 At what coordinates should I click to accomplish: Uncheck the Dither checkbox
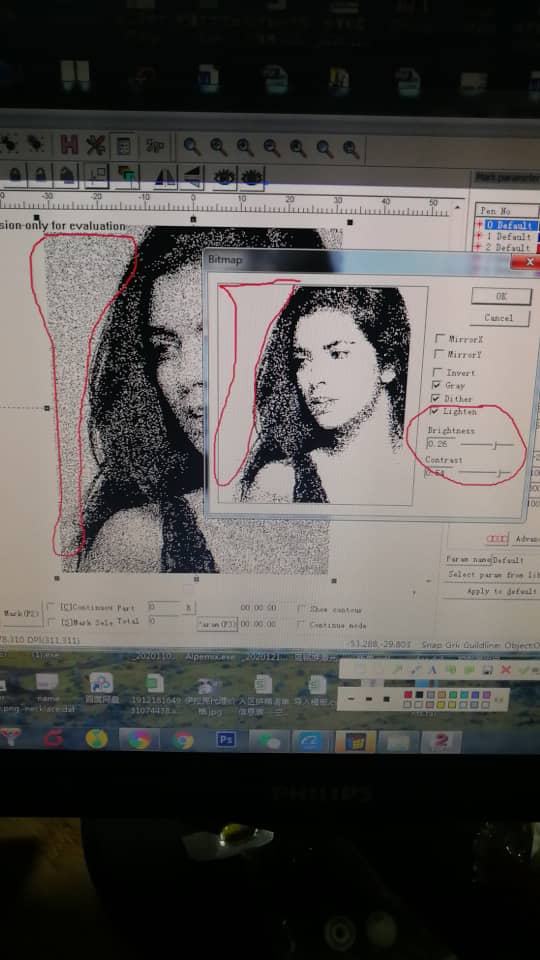click(x=435, y=399)
